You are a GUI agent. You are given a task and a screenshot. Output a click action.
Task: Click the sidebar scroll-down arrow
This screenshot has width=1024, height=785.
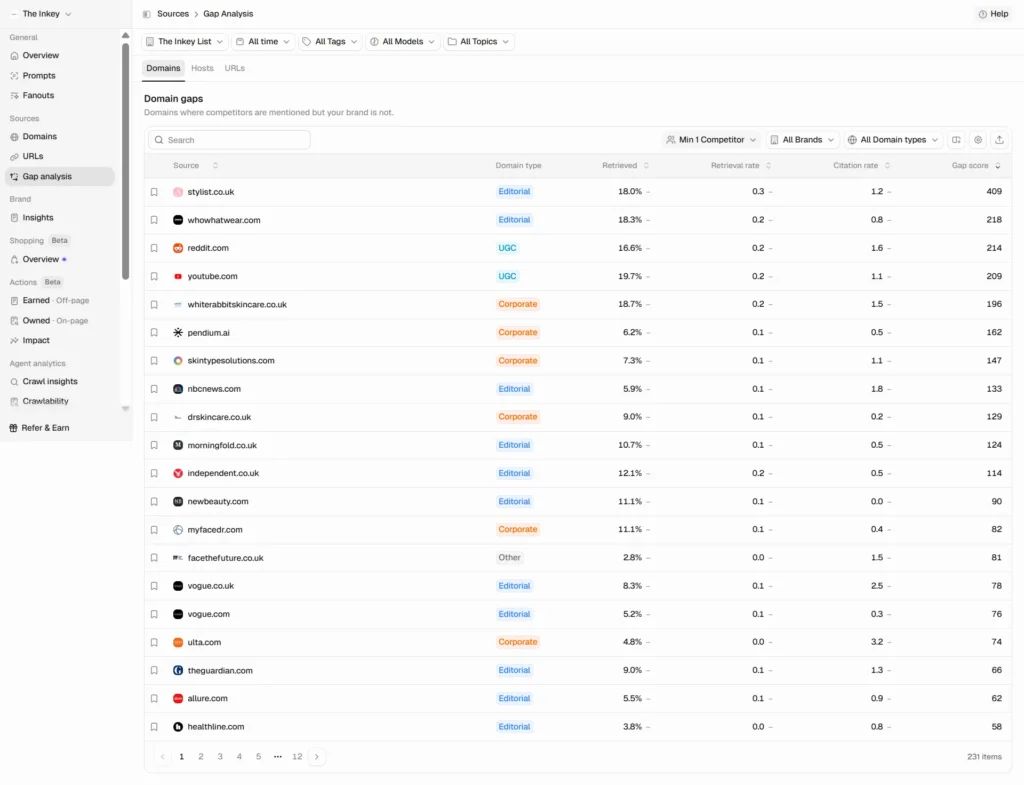[125, 409]
